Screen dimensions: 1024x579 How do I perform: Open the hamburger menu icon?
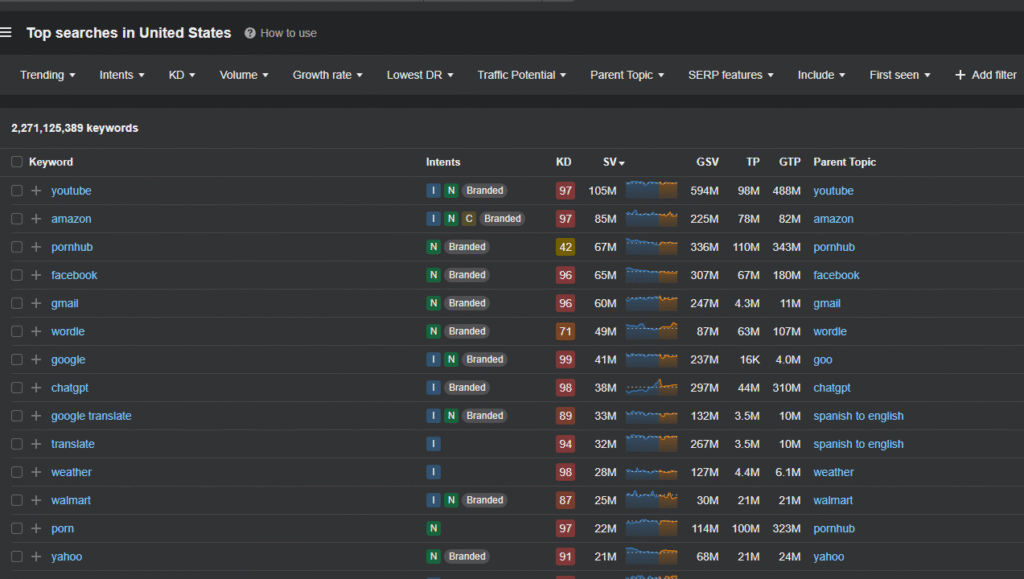[x=6, y=33]
